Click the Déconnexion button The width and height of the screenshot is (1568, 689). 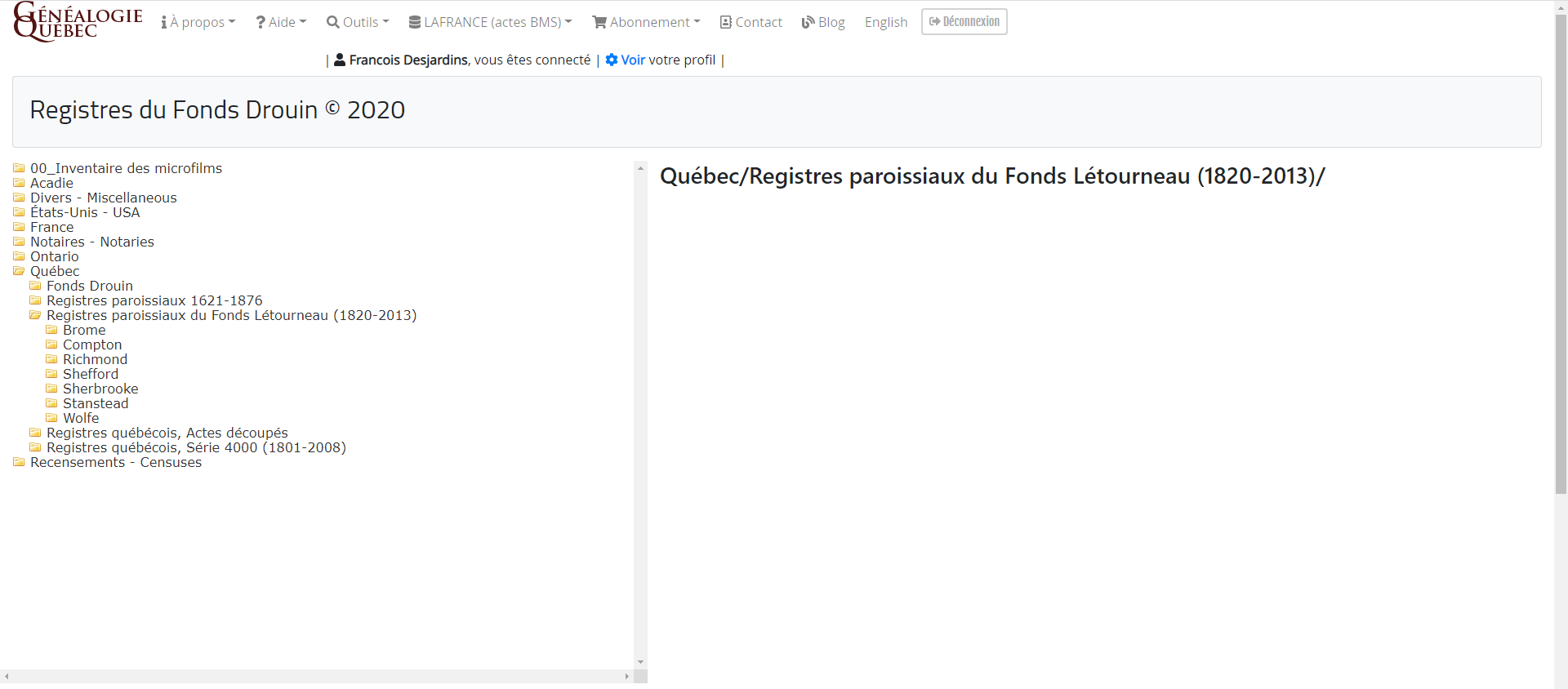point(964,21)
